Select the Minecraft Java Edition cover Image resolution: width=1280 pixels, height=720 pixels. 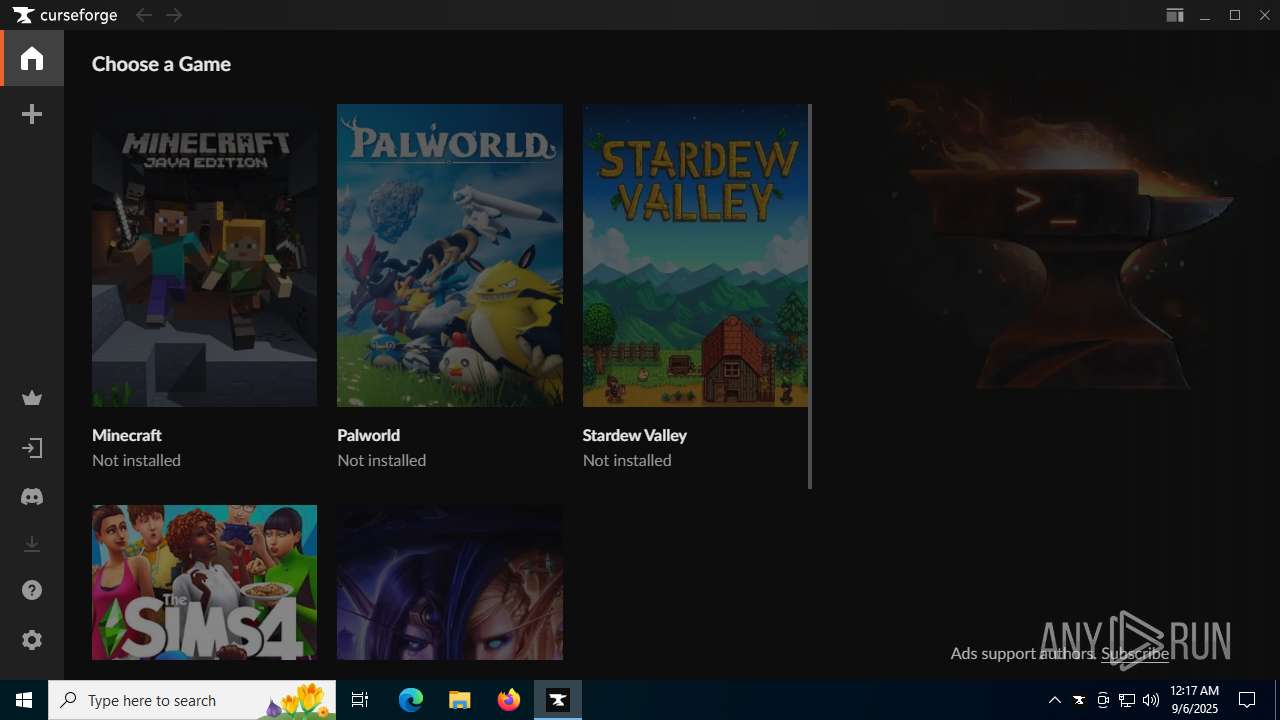coord(204,255)
